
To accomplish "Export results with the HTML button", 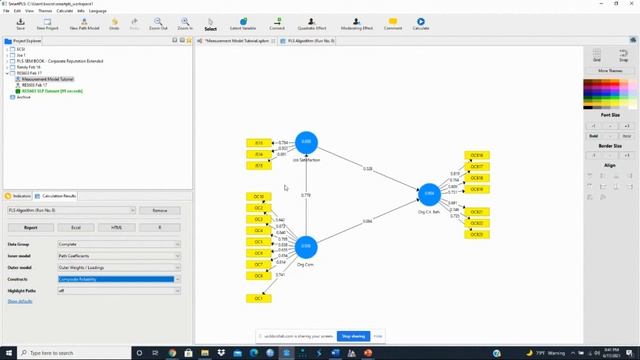I will (117, 228).
